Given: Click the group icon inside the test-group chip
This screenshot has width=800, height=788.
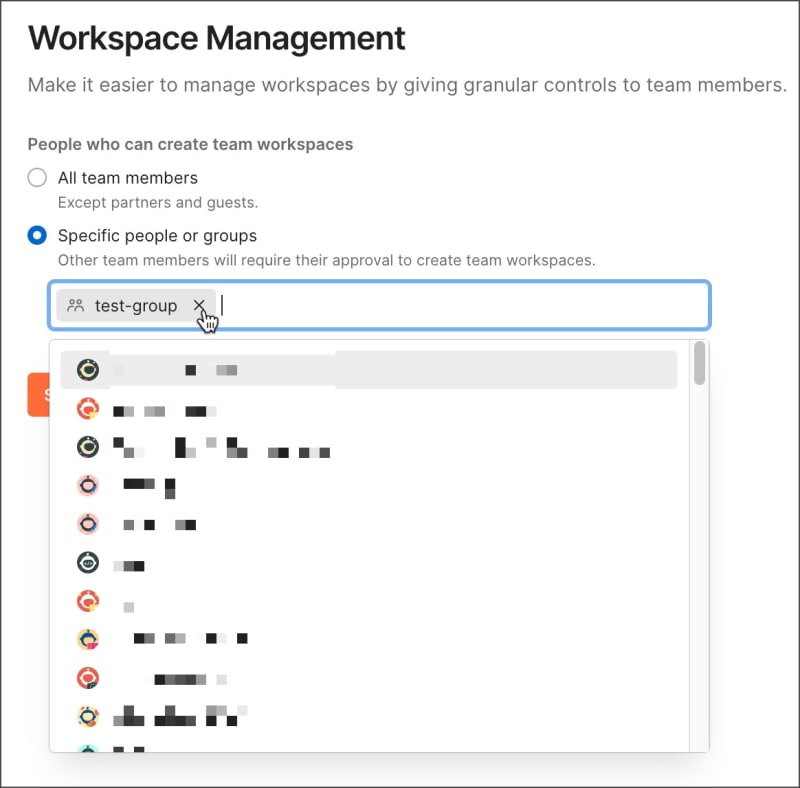Looking at the screenshot, I should coord(74,306).
